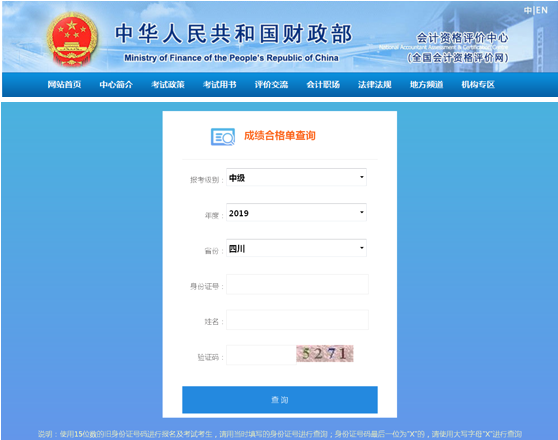Open 会计职场 in the navigation bar
This screenshot has width=558, height=440.
(323, 85)
